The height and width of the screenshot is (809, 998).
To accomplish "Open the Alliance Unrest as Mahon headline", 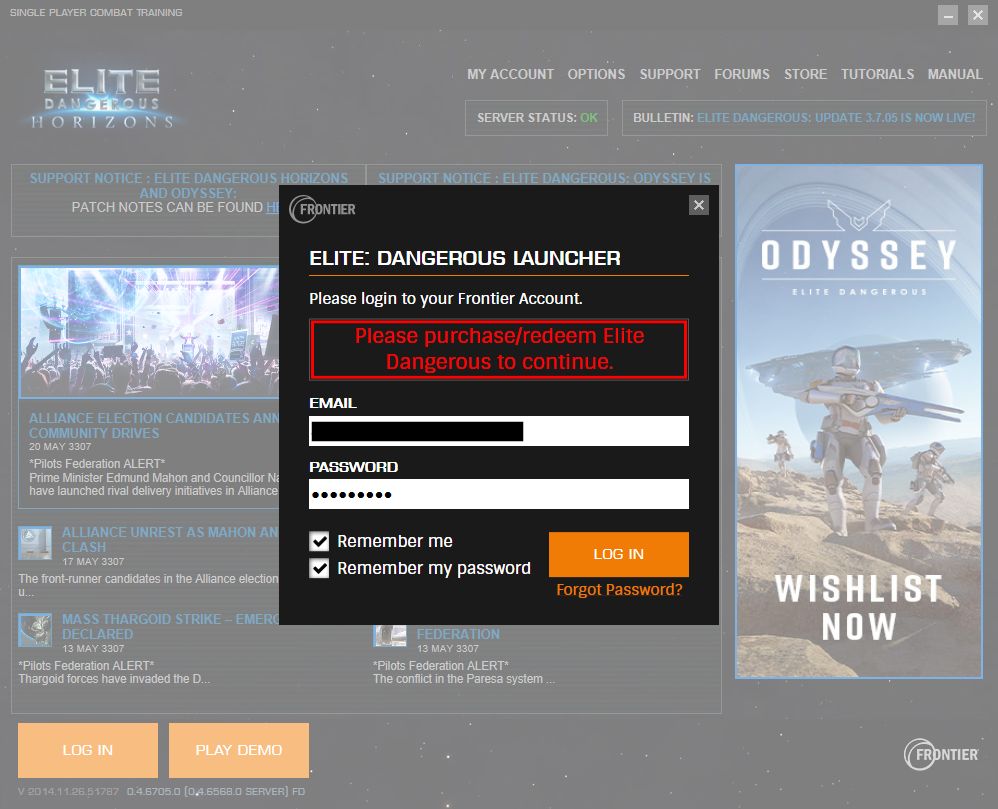I will [170, 540].
